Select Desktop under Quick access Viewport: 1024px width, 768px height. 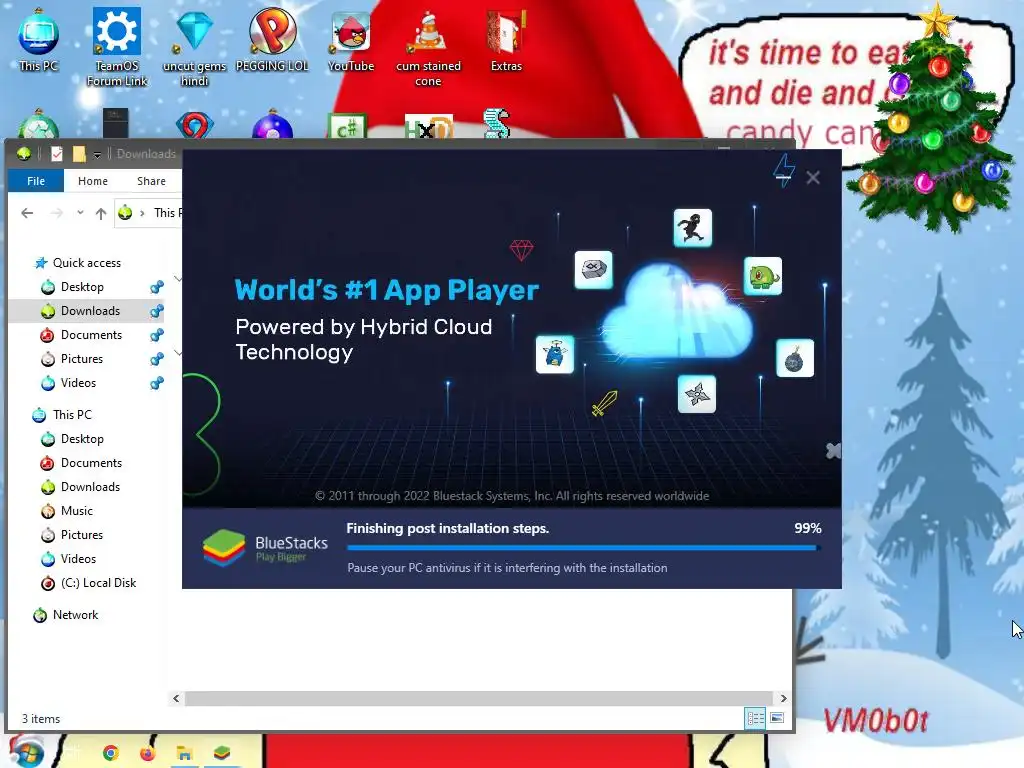(82, 287)
